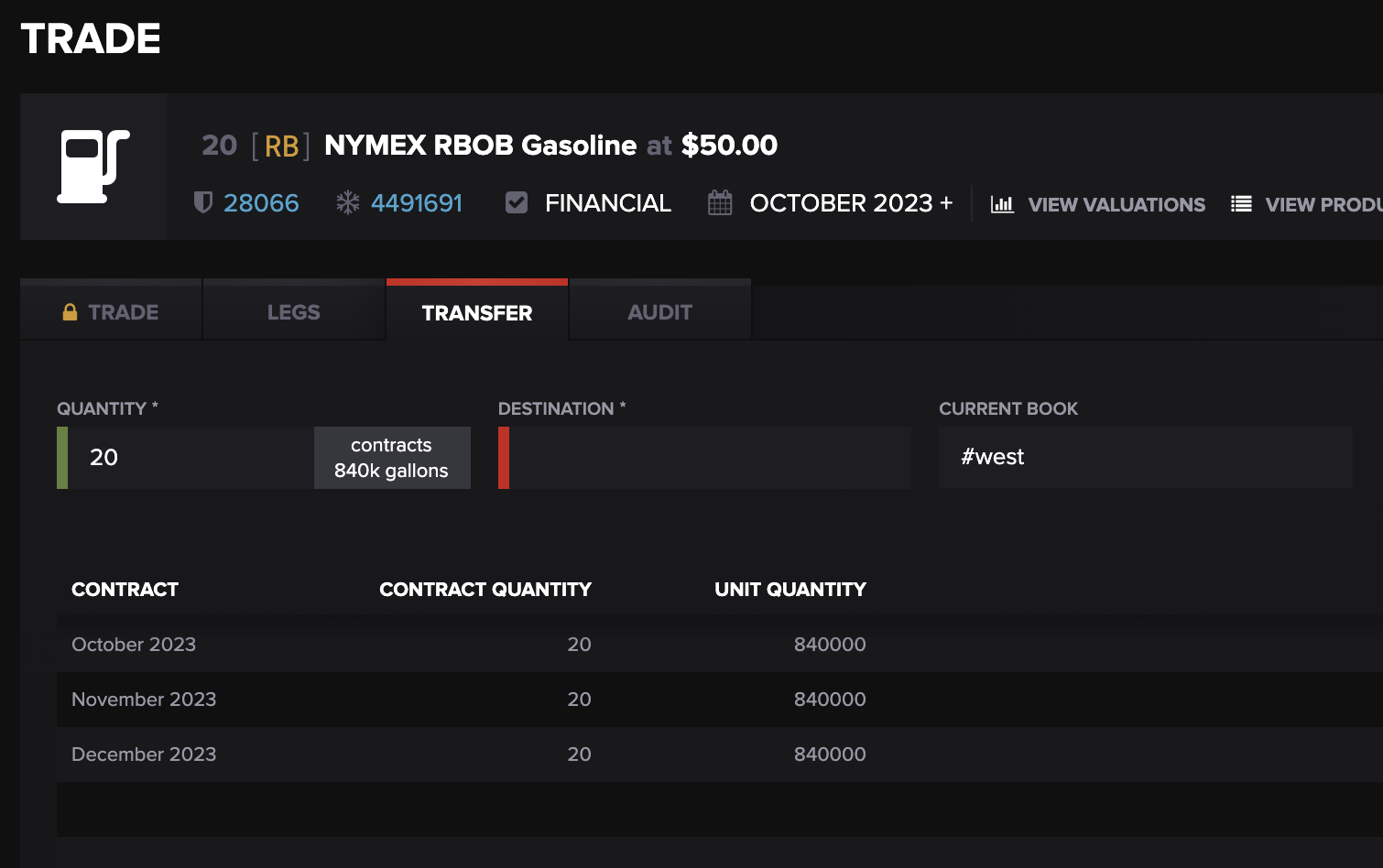Viewport: 1383px width, 868px height.
Task: Click the bar chart valuations icon
Action: (1002, 204)
